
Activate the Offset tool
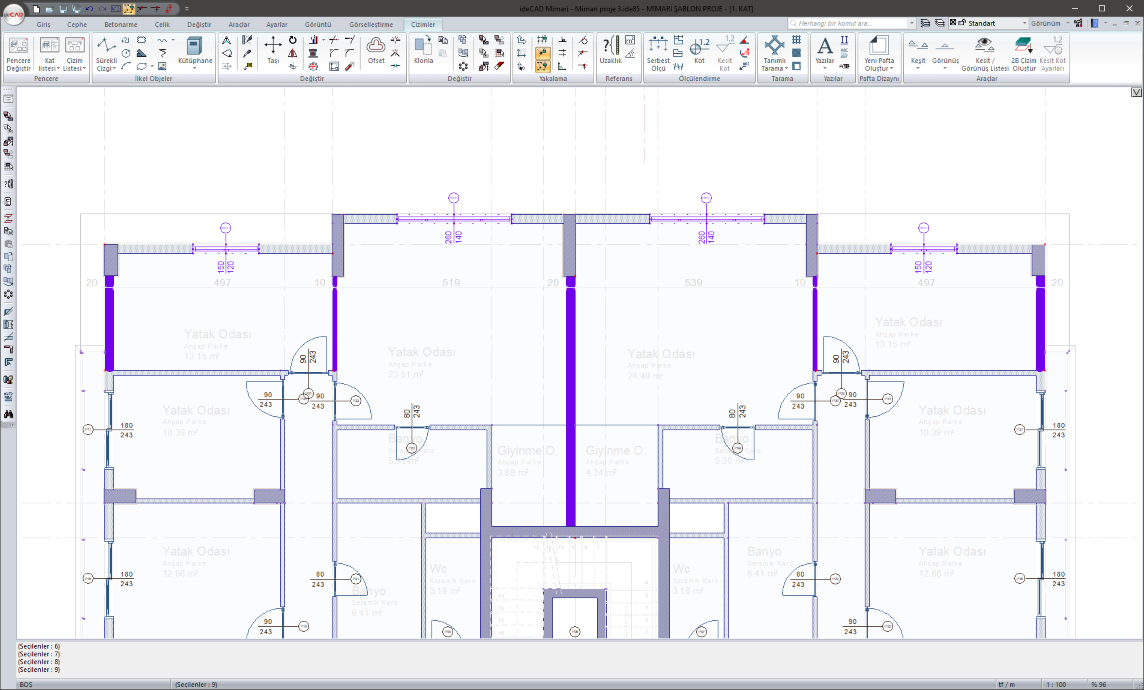tap(376, 50)
